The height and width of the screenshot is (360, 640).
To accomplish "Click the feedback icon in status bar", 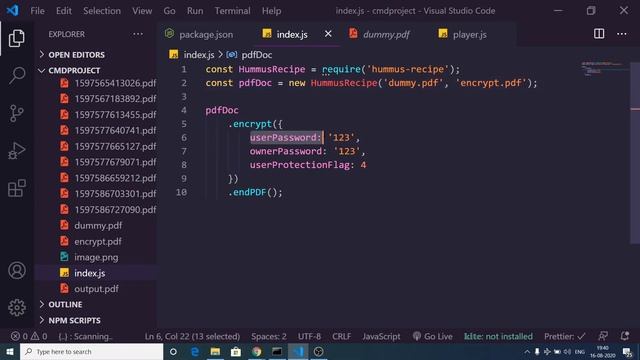I will (603, 336).
